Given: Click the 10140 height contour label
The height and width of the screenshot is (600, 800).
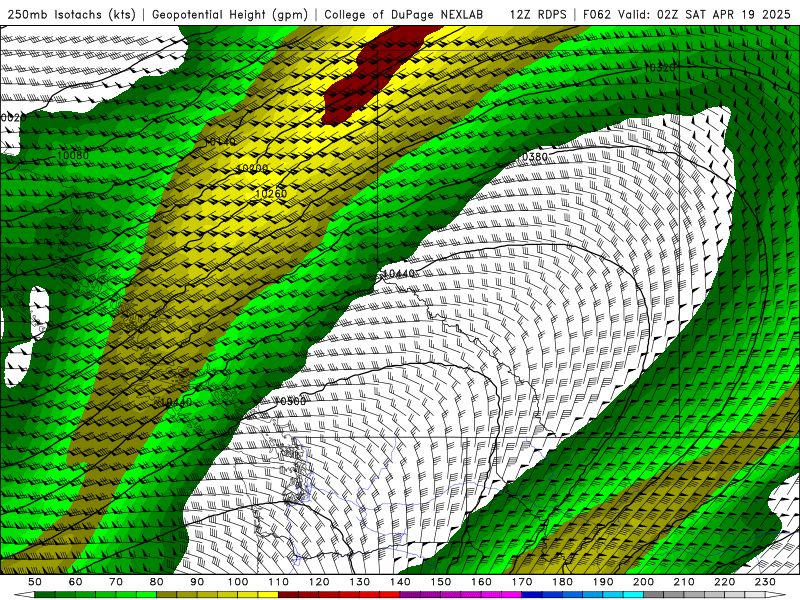Looking at the screenshot, I should 220,141.
